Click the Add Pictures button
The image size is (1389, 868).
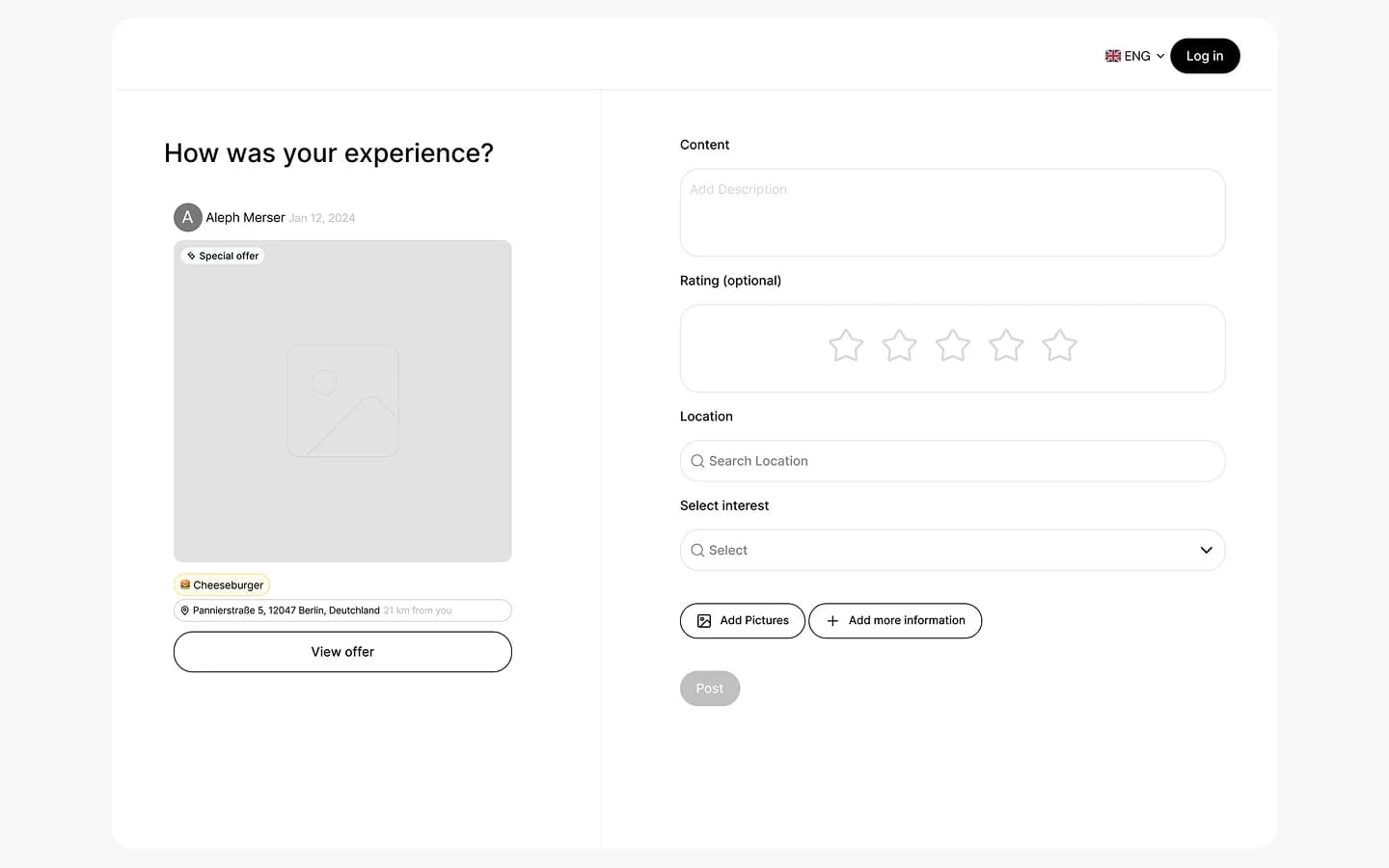tap(743, 620)
